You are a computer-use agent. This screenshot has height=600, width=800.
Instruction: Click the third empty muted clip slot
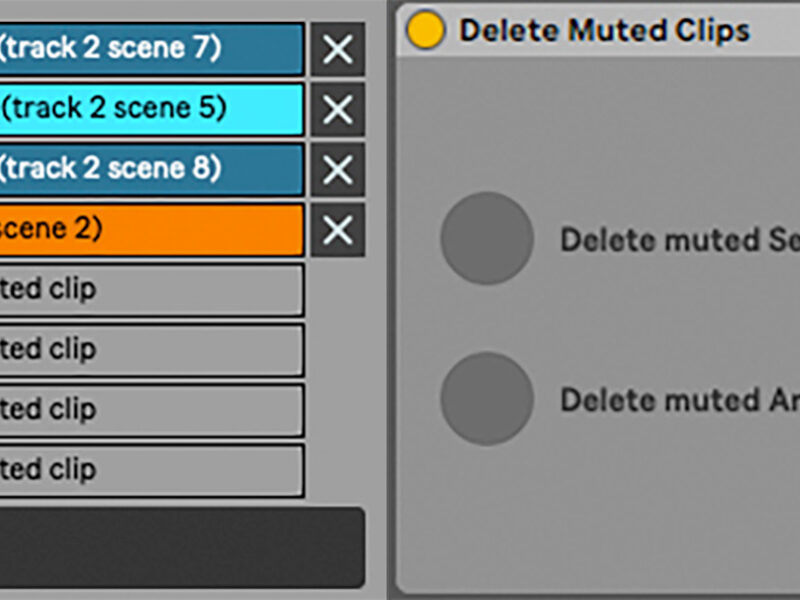150,410
